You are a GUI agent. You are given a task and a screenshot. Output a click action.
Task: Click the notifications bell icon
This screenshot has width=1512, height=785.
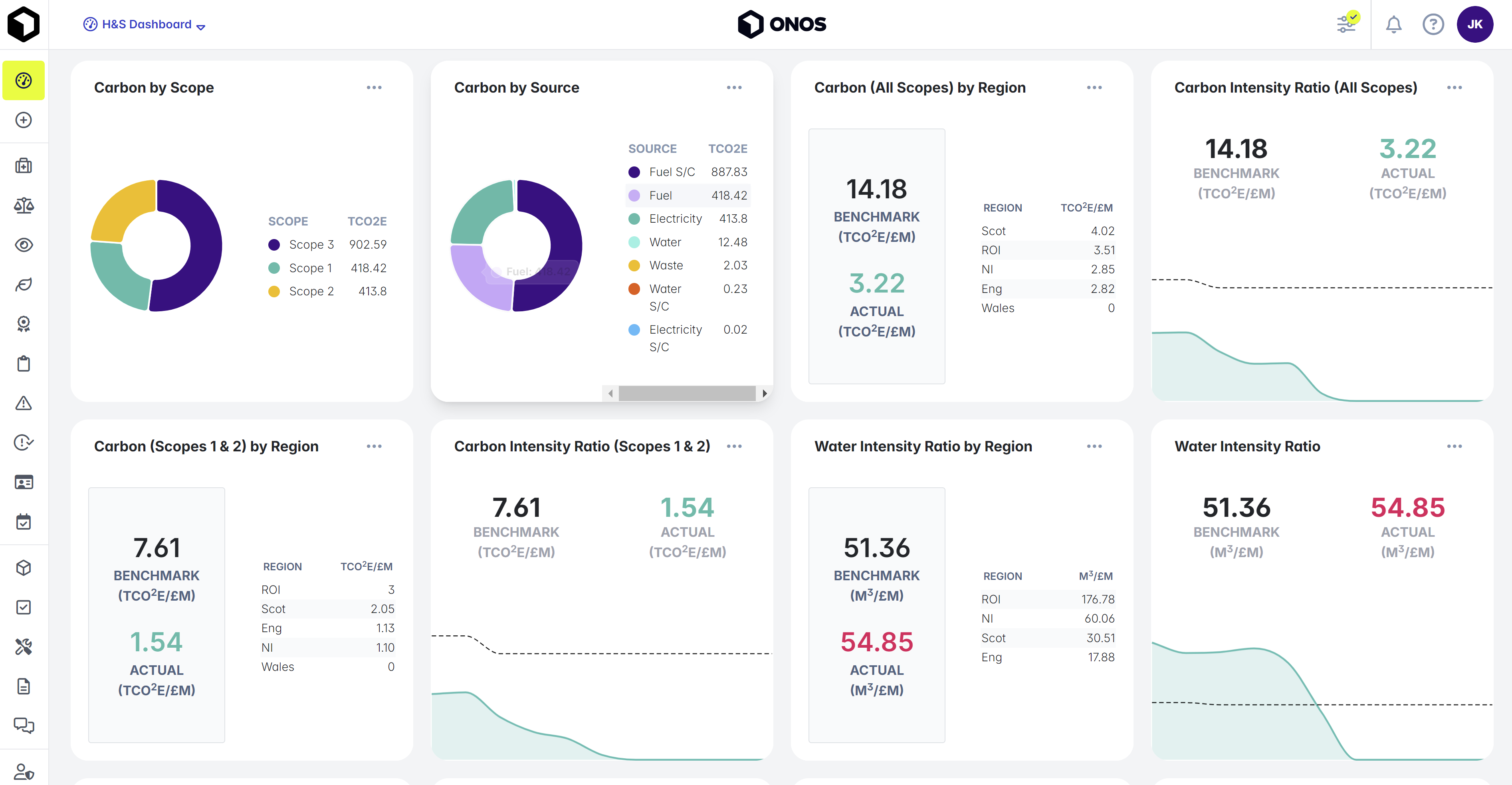click(1394, 25)
